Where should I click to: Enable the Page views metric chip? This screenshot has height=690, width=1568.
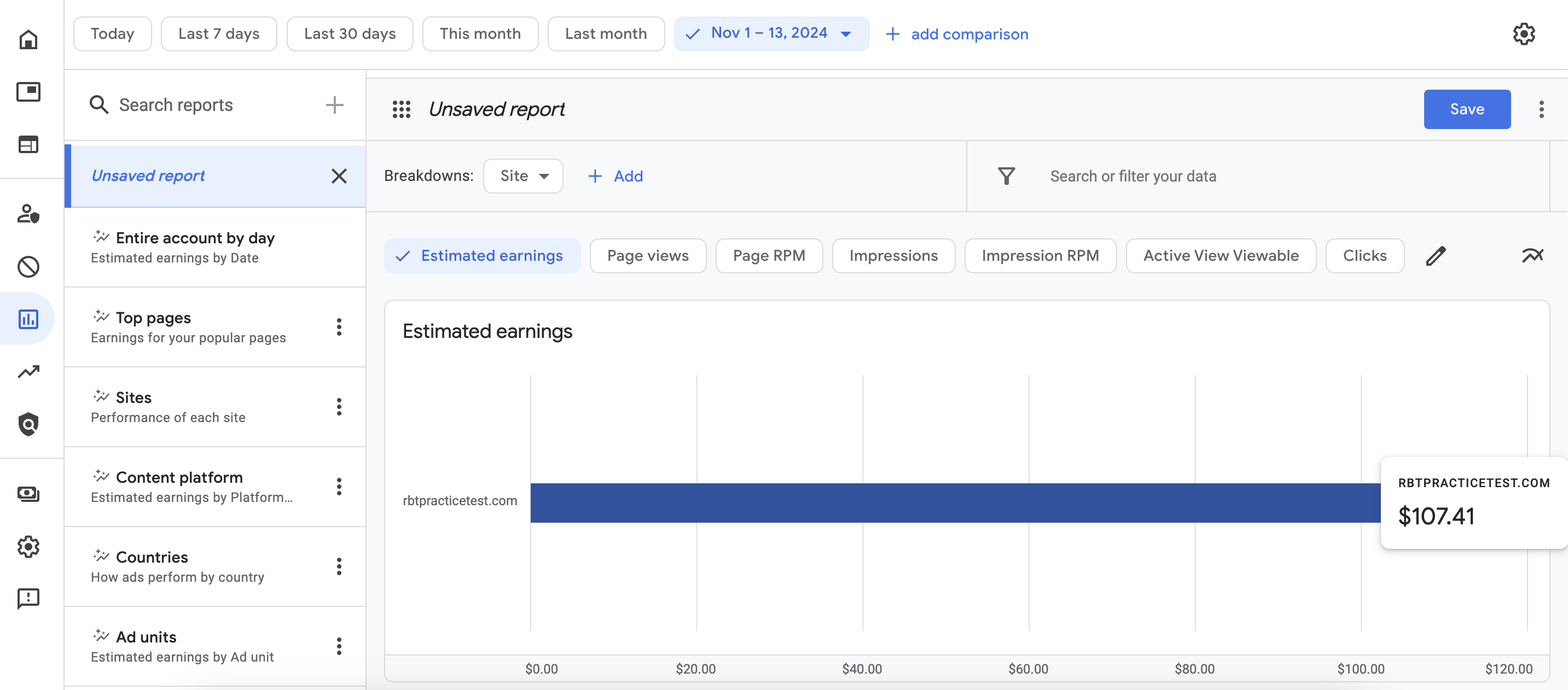[x=648, y=255]
